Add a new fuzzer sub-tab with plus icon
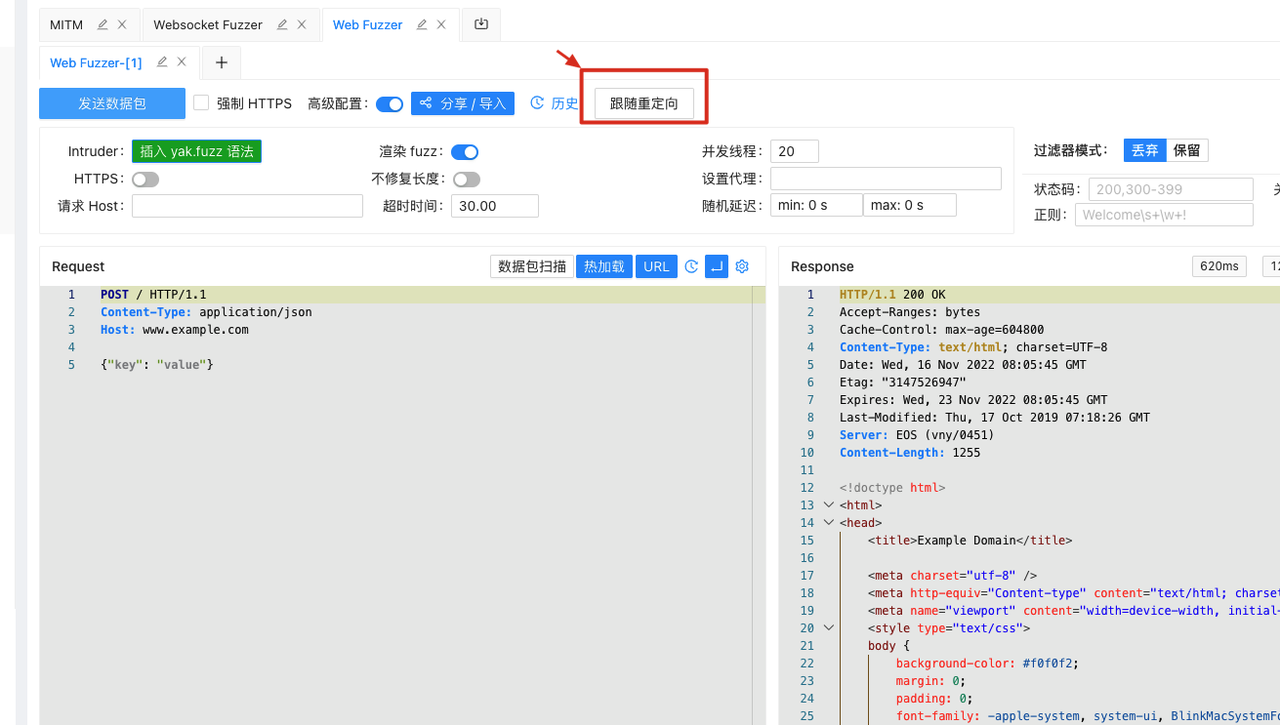 coord(221,62)
